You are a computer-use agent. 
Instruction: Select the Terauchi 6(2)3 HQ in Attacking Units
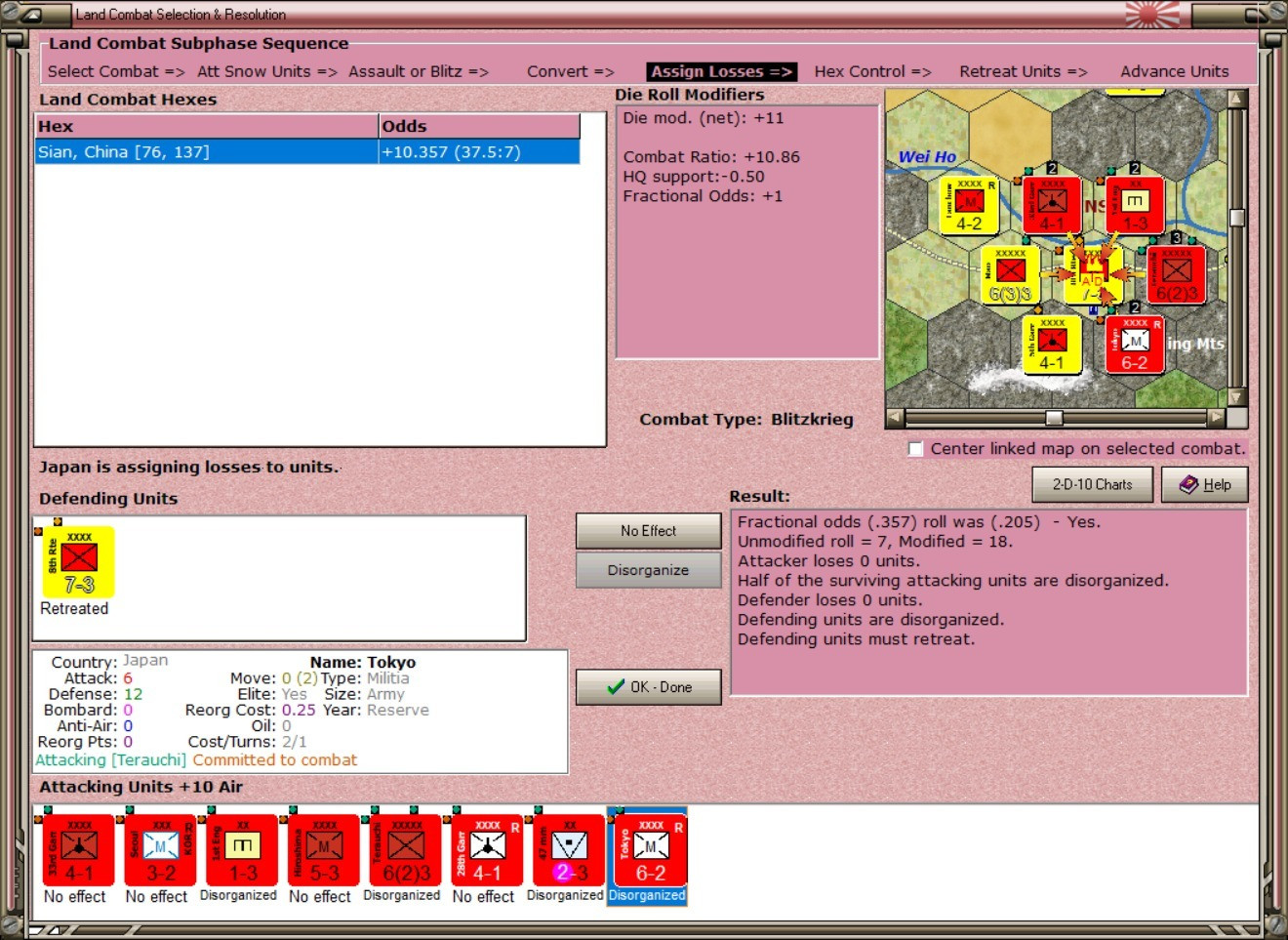(406, 848)
